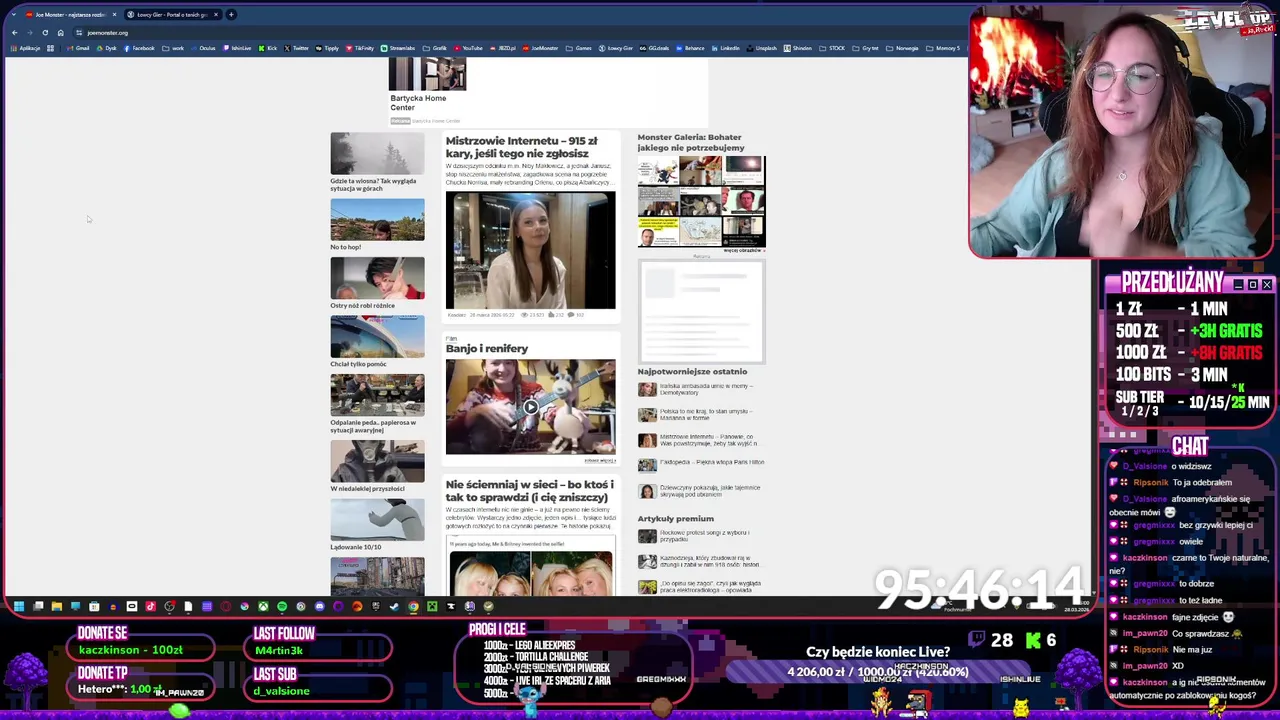
Task: Open the GG.deals bookmark
Action: 655,48
